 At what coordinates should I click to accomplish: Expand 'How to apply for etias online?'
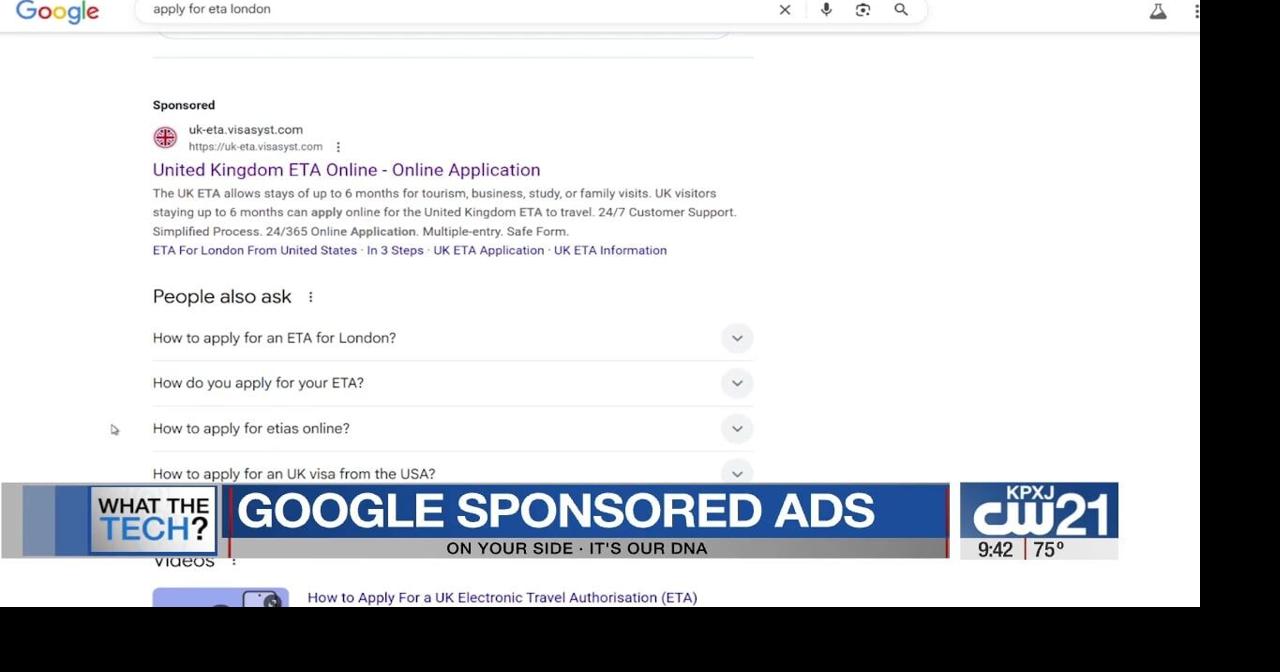[737, 428]
